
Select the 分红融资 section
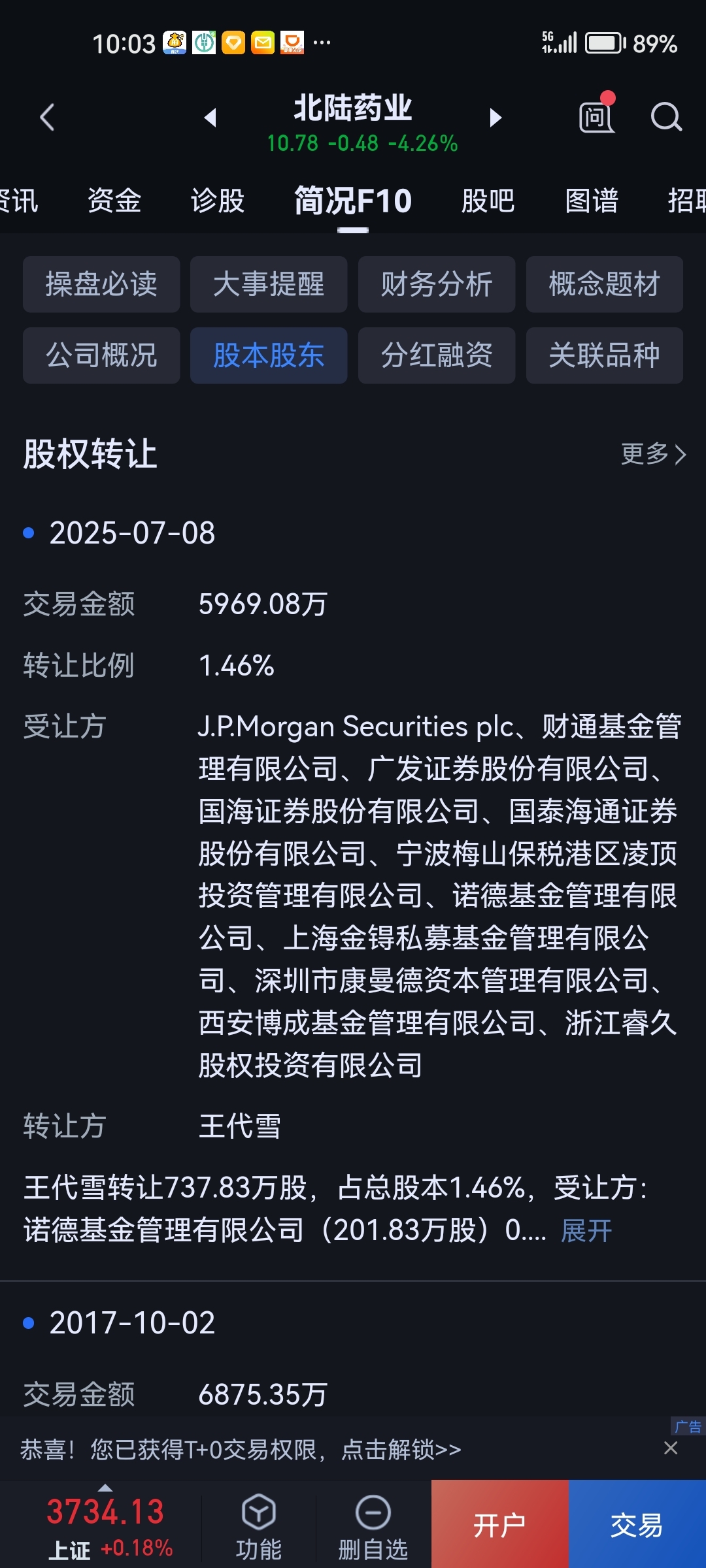point(437,355)
